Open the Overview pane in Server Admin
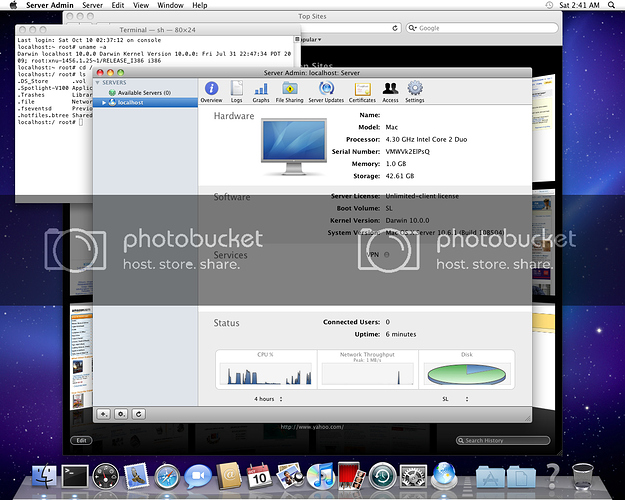This screenshot has height=500, width=625. [x=211, y=92]
